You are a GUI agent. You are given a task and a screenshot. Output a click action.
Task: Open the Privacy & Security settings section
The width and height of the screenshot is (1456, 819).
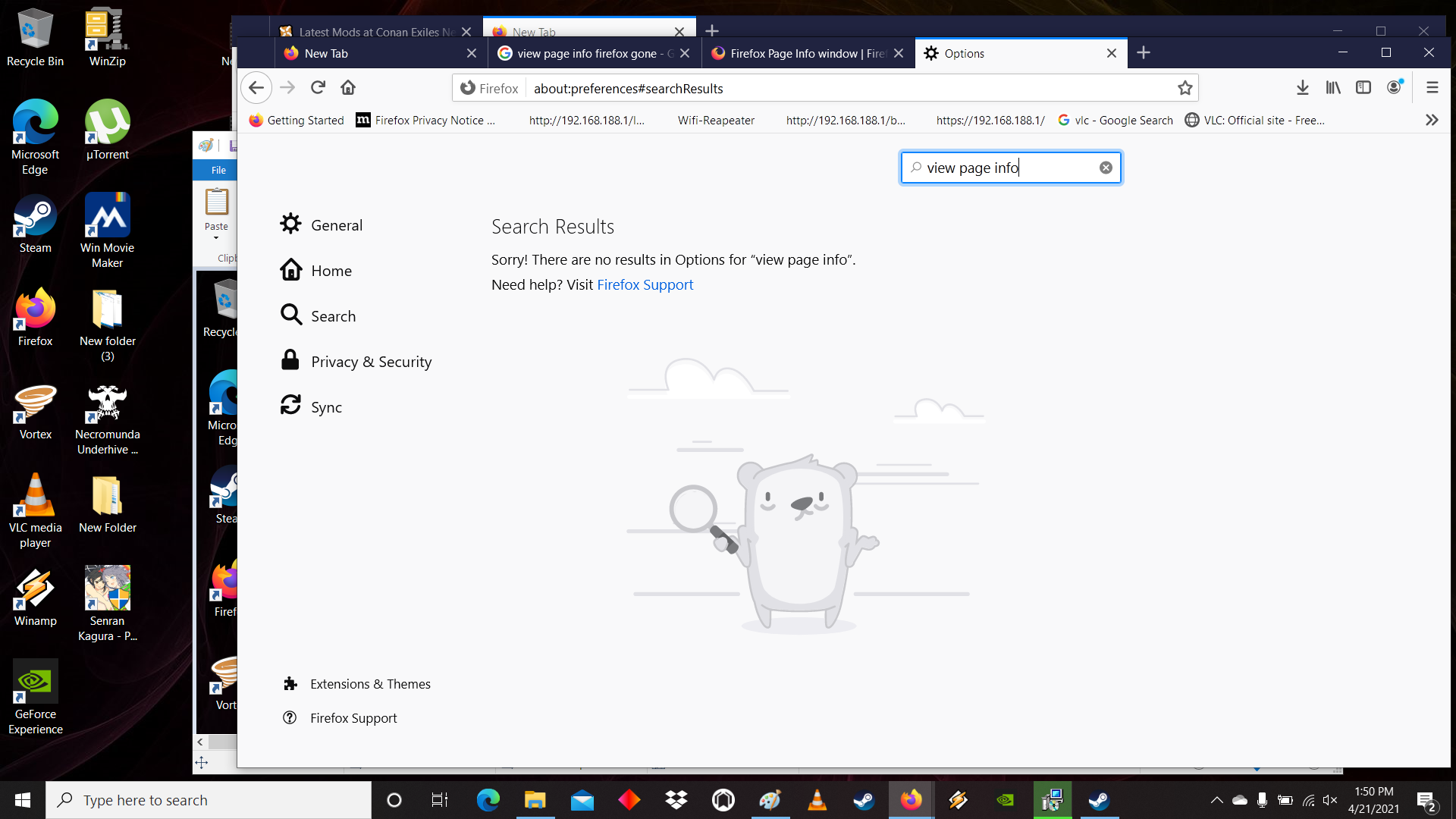[371, 361]
